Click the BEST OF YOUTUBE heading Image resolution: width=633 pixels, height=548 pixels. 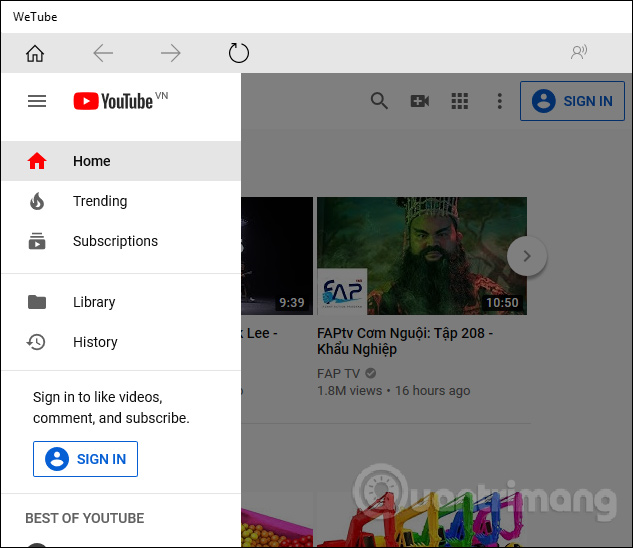click(x=84, y=518)
